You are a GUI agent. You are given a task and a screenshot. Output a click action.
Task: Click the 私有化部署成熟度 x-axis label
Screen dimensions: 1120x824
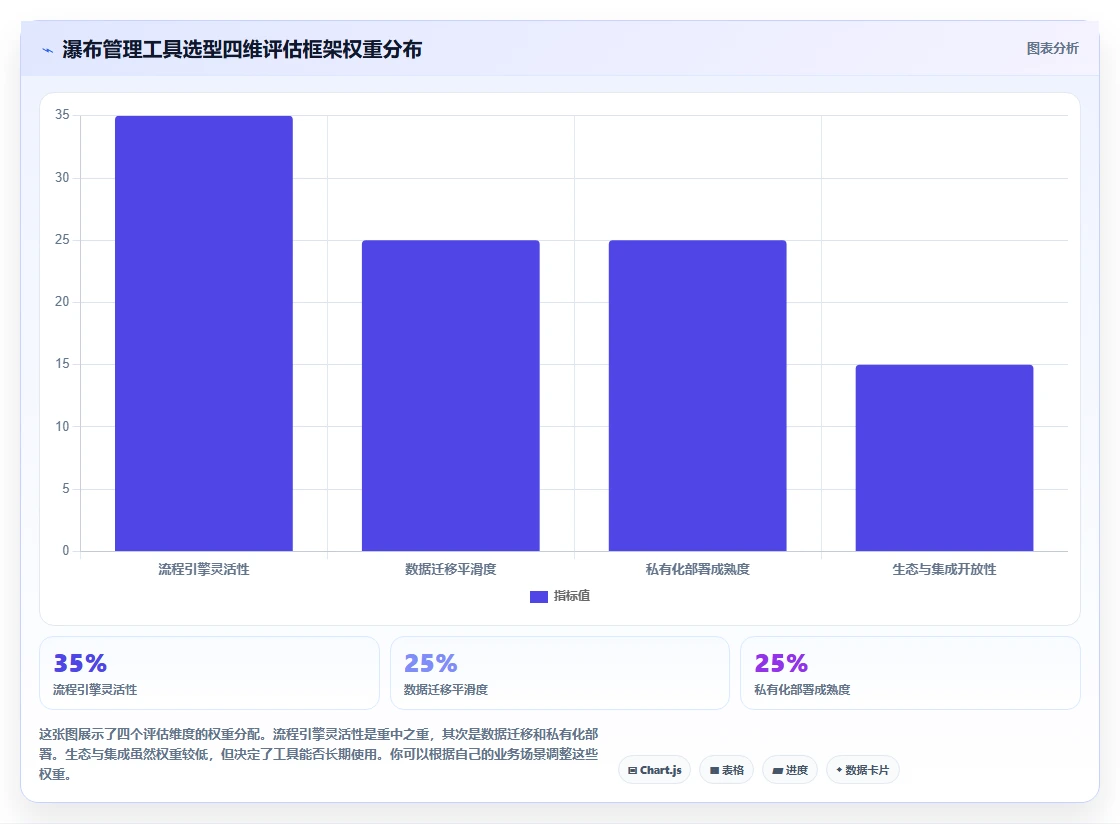pos(697,569)
